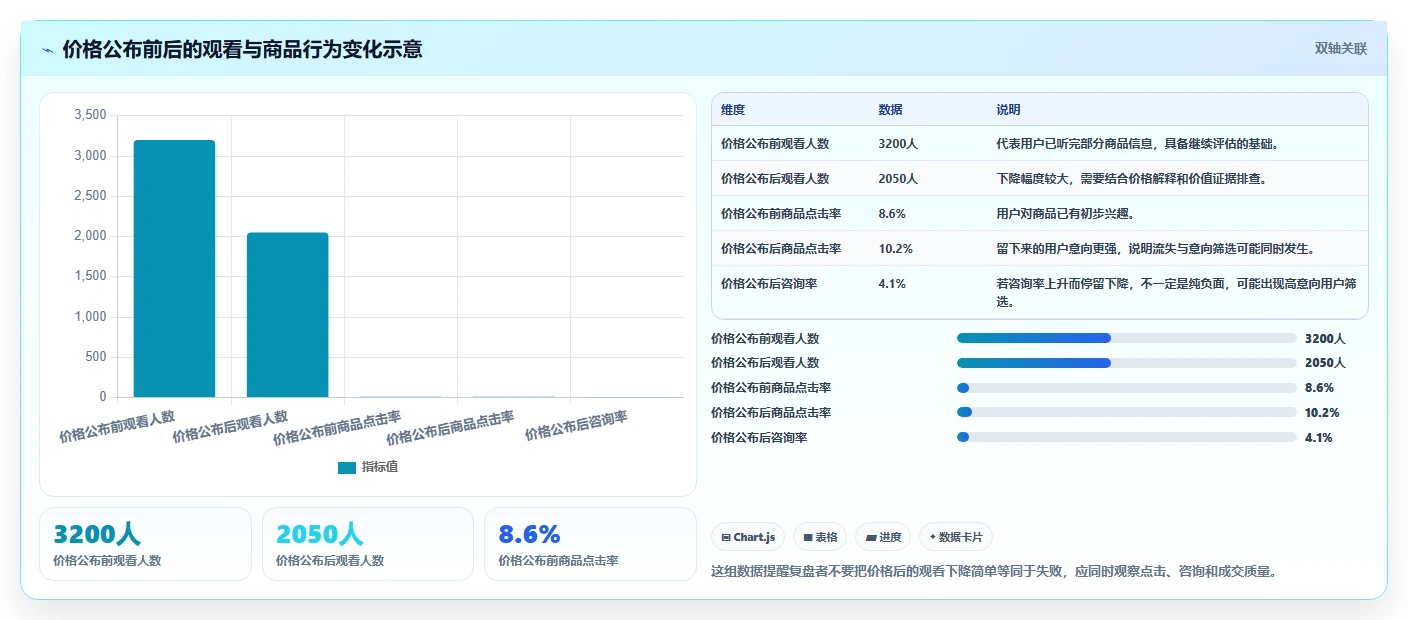Image resolution: width=1408 pixels, height=620 pixels.
Task: Select the 数据卡片 tag chip
Action: pos(956,537)
